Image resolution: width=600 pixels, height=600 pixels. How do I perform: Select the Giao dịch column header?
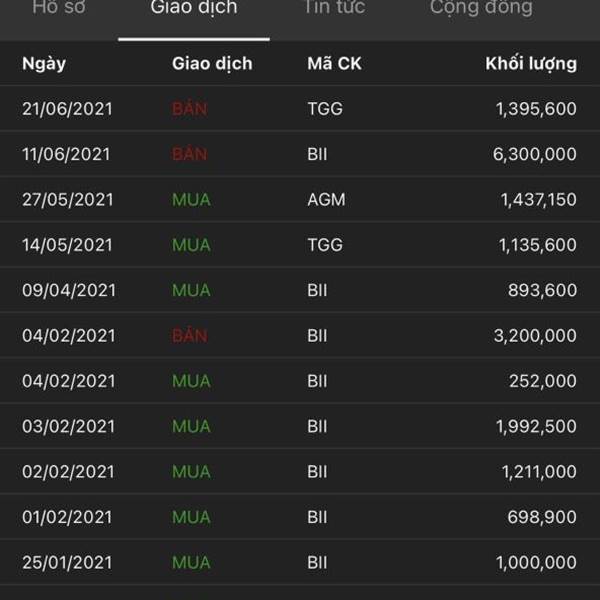212,64
